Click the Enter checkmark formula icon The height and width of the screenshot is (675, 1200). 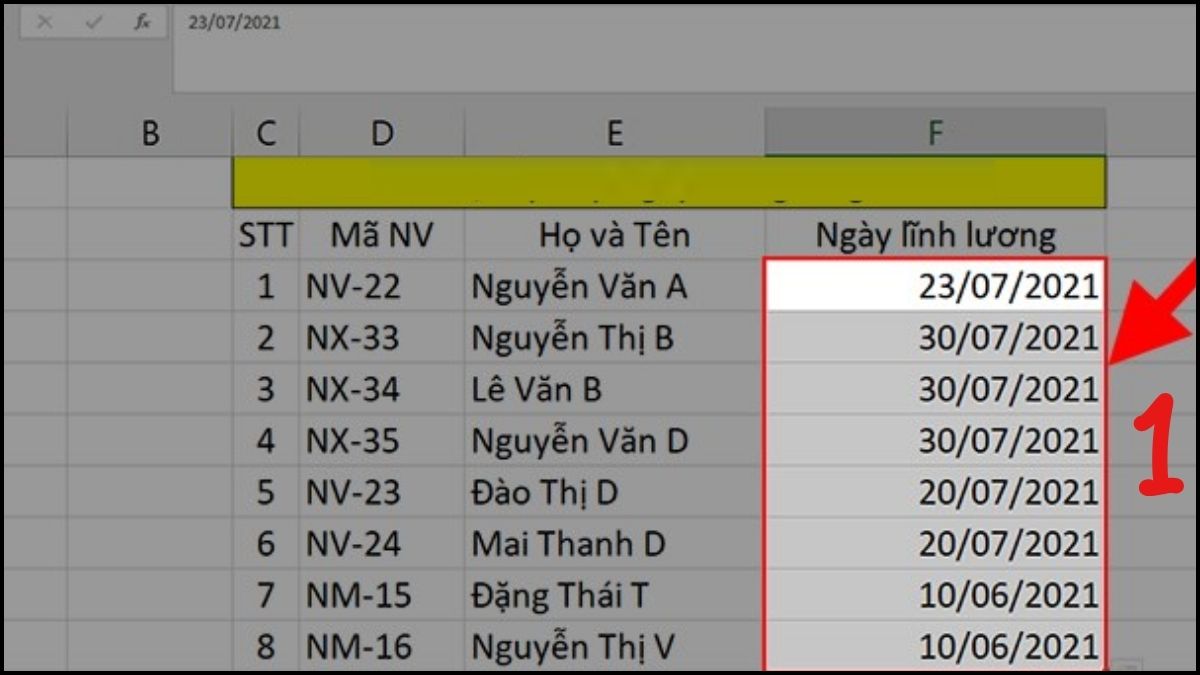click(x=93, y=18)
